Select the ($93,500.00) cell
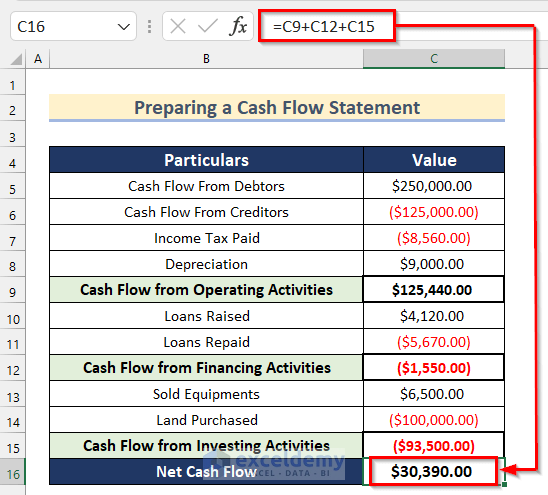Viewport: 548px width, 495px height. click(x=434, y=446)
